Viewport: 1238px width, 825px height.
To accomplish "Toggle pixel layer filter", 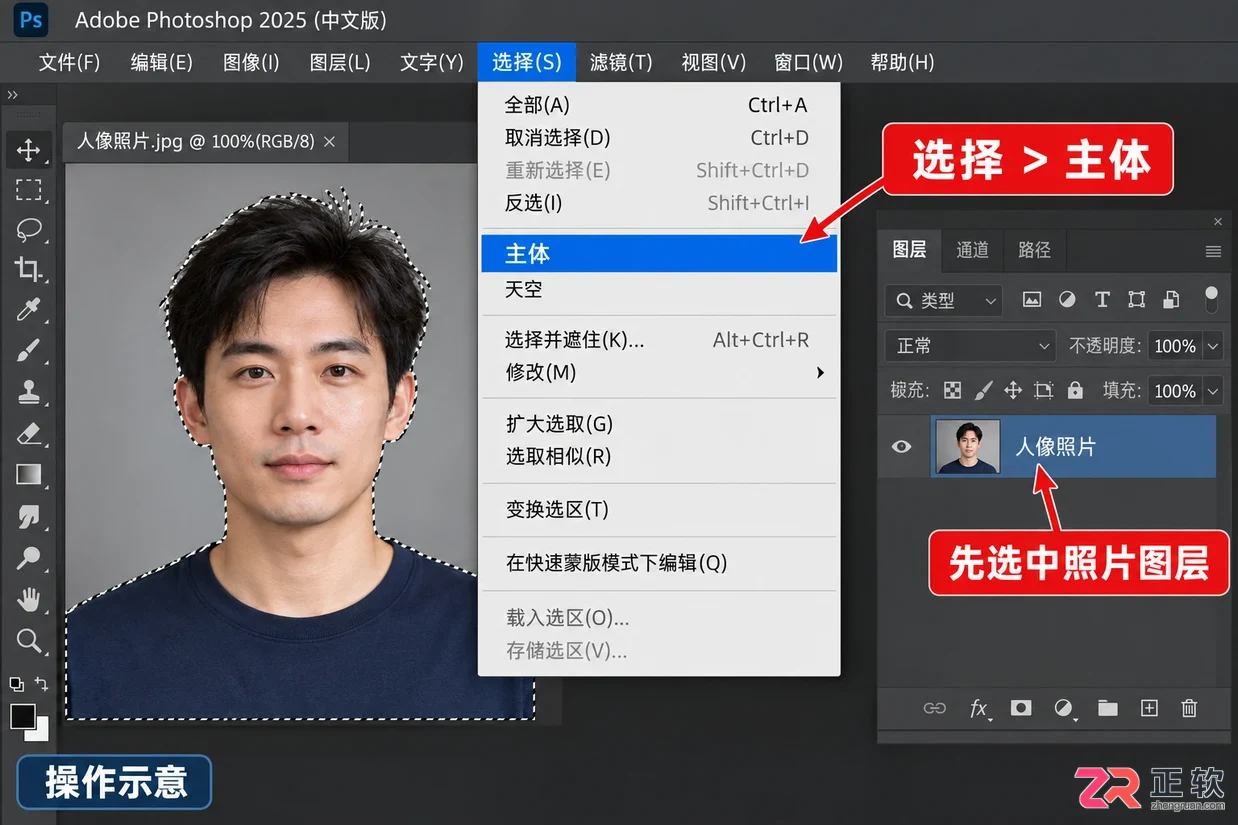I will [x=1032, y=300].
